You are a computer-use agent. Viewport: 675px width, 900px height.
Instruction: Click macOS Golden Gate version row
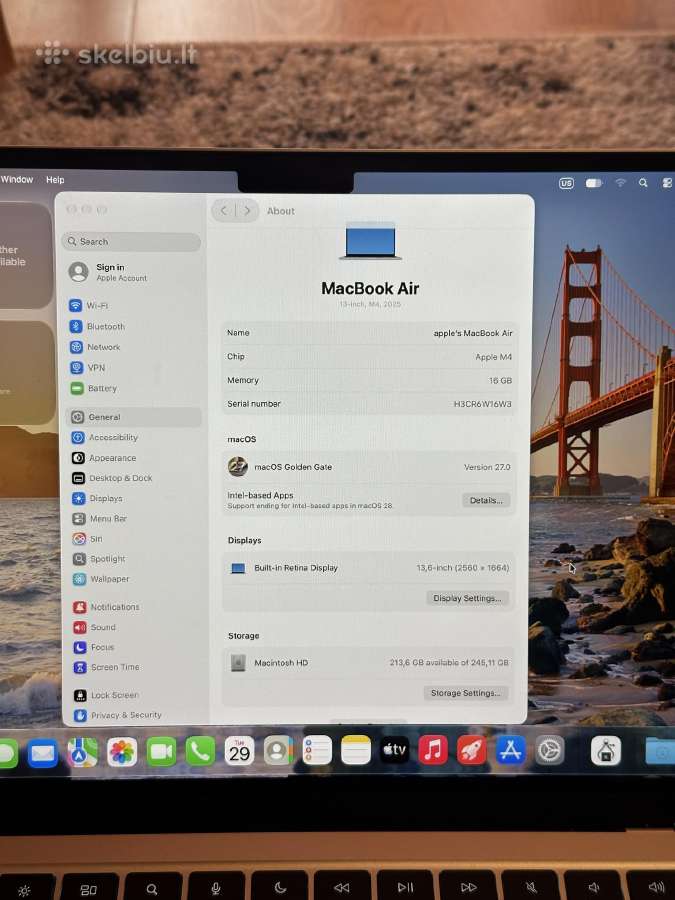point(368,467)
